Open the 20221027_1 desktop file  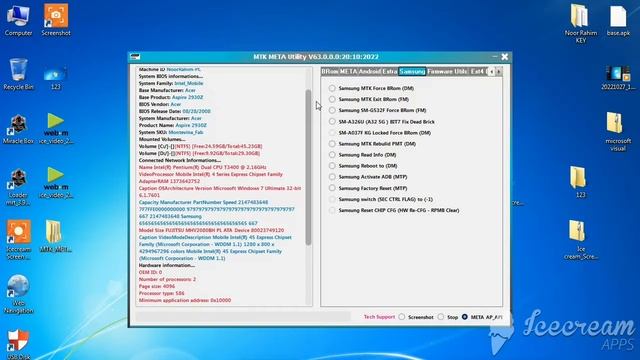(x=618, y=78)
